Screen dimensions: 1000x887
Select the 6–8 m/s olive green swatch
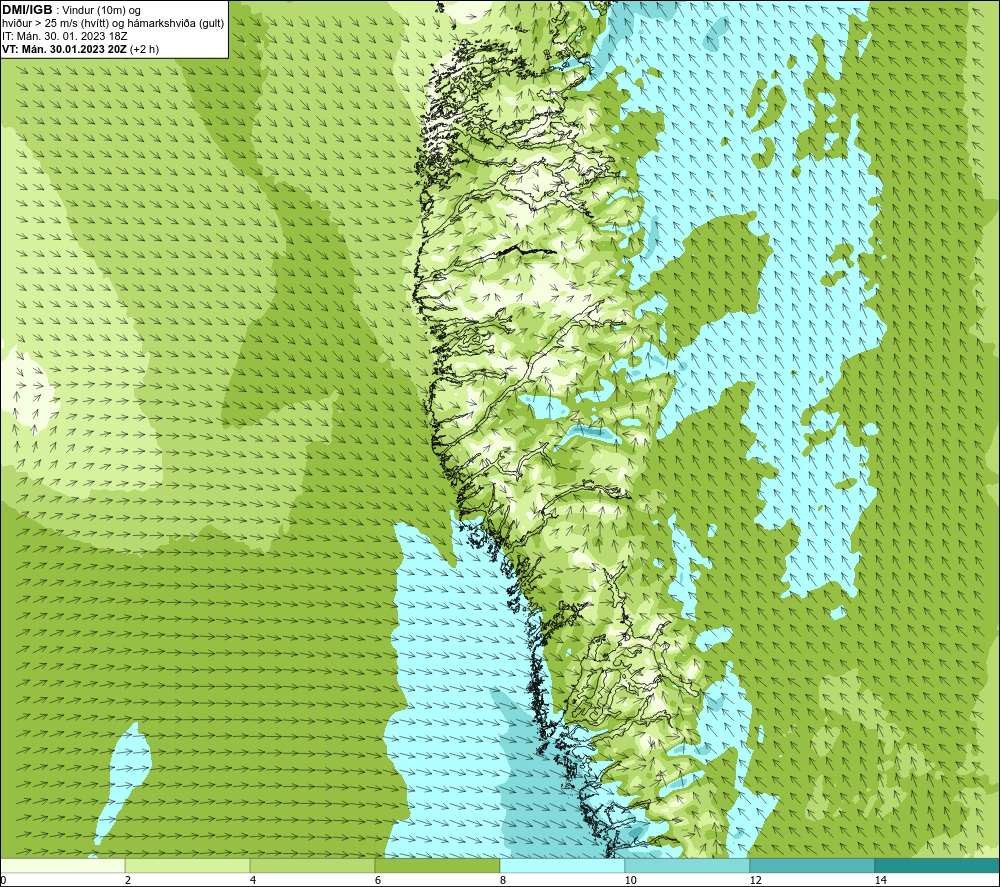437,865
